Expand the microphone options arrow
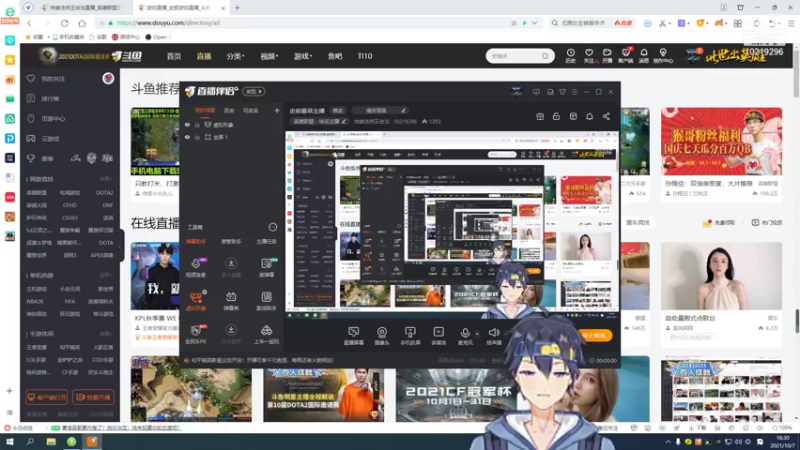800x450 pixels. click(x=477, y=334)
